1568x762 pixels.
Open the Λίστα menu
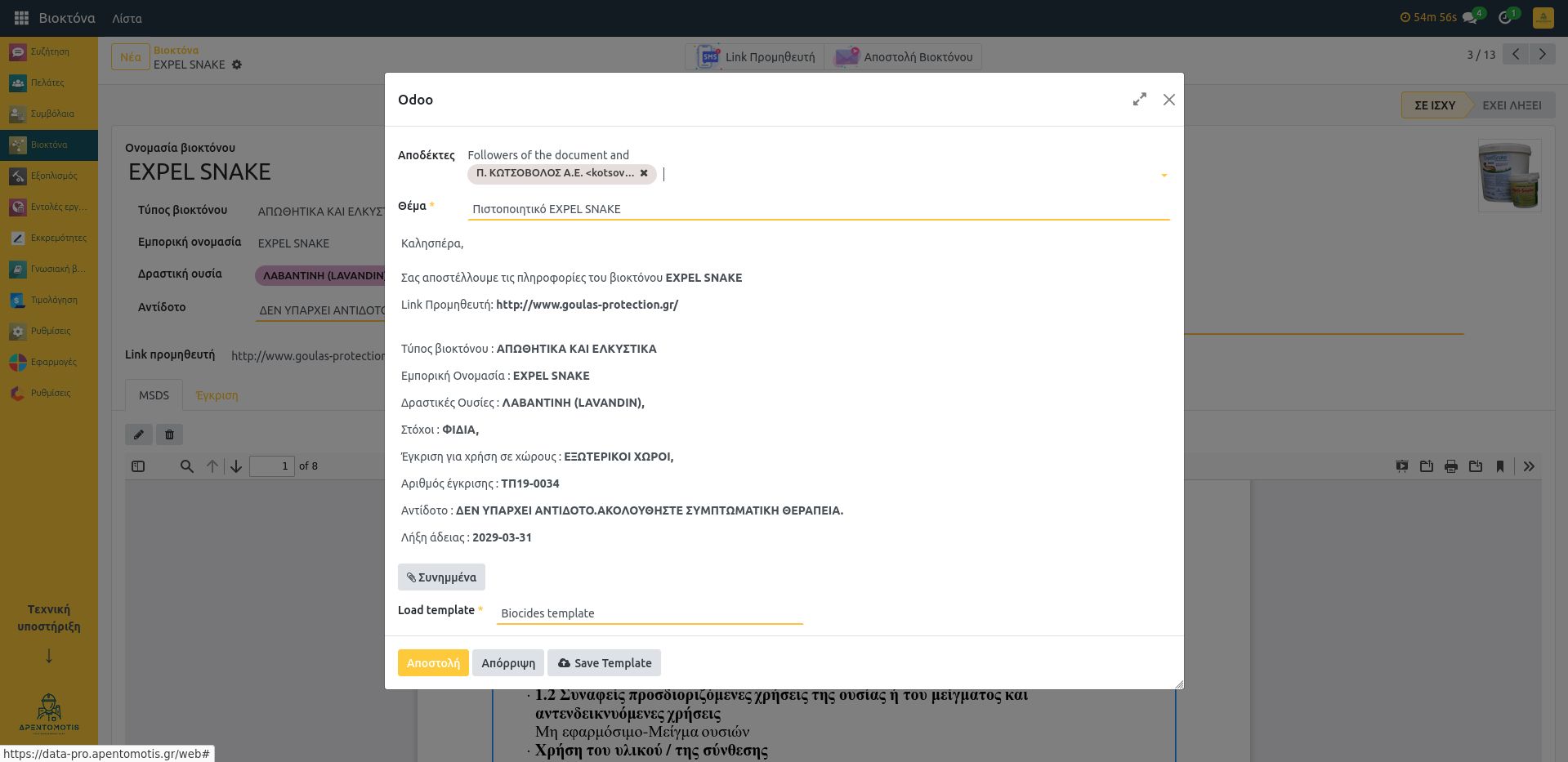coord(127,18)
